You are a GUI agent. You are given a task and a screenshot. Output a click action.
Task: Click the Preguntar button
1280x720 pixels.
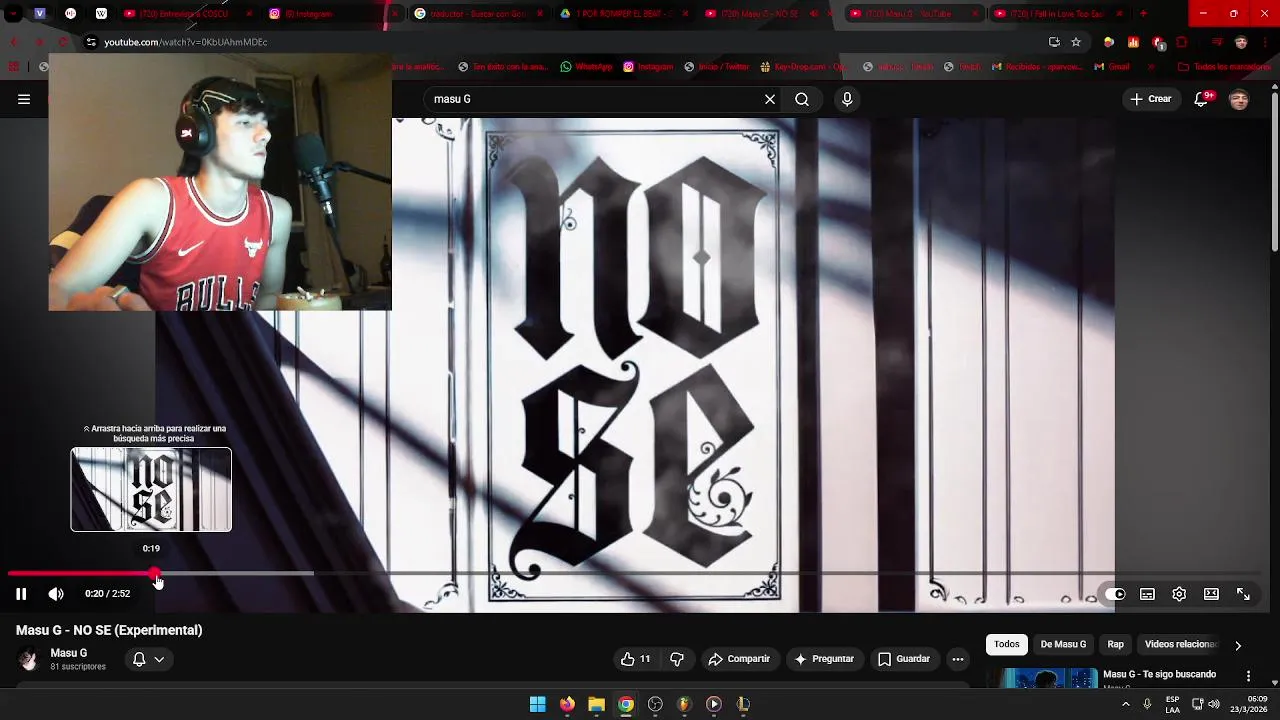tap(824, 659)
